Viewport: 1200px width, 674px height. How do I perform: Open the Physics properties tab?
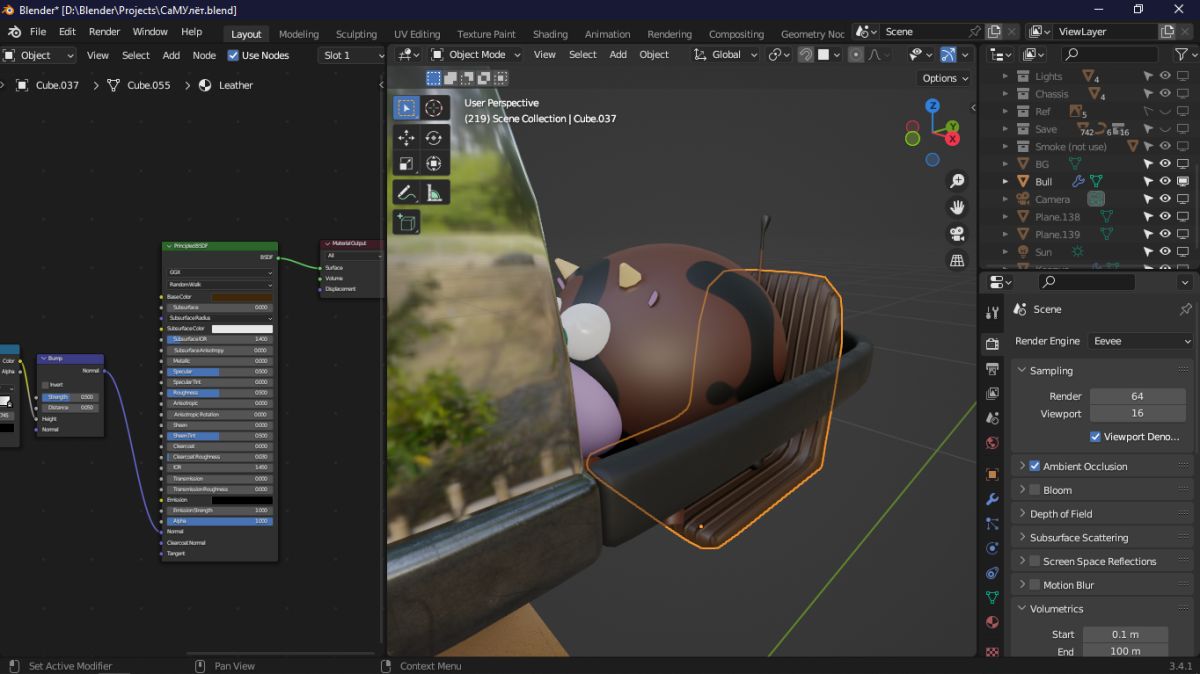pos(992,548)
